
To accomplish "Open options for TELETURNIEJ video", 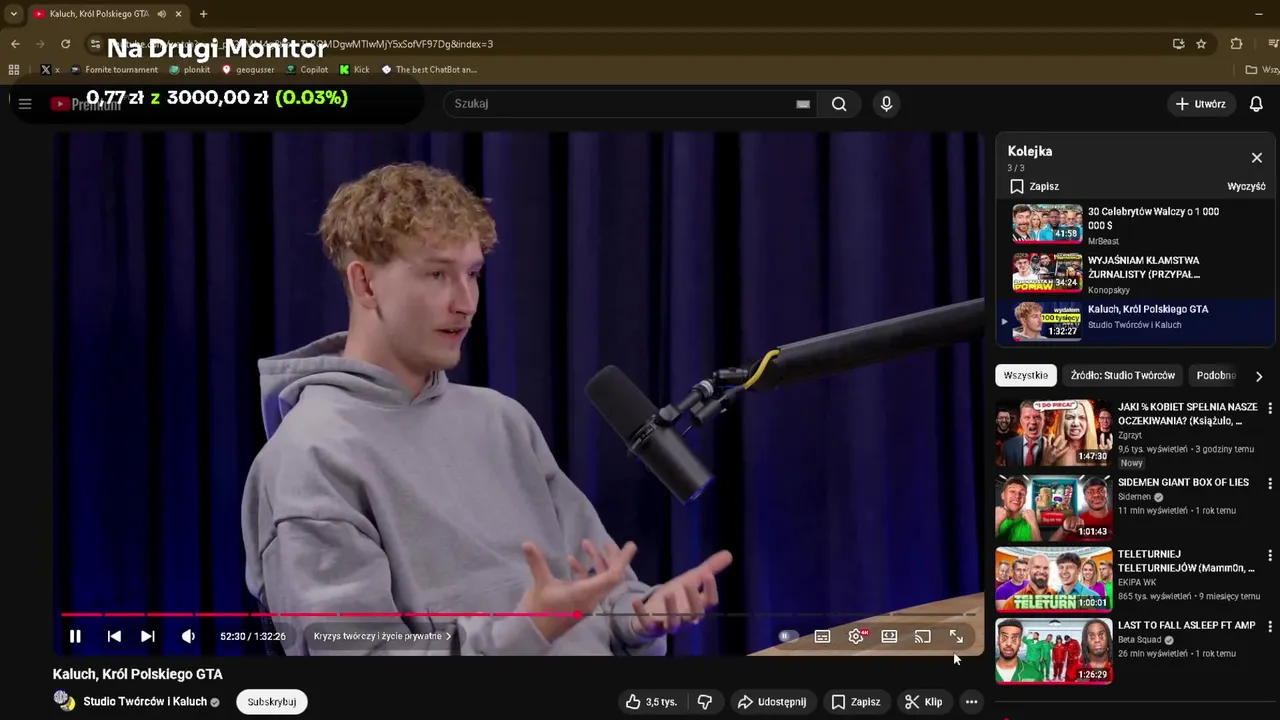I will pyautogui.click(x=1270, y=555).
